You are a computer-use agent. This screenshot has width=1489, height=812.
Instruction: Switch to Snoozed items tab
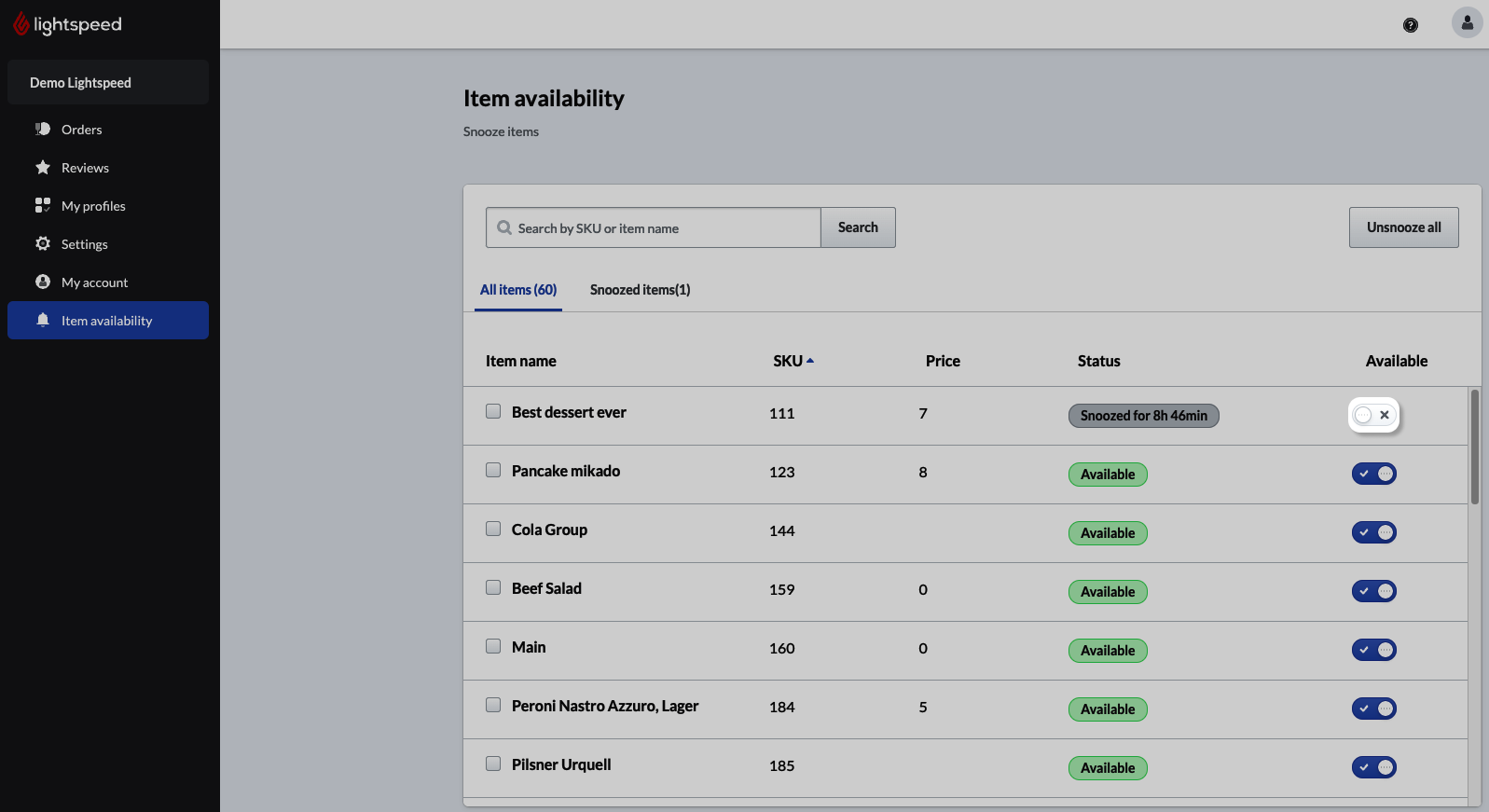(x=640, y=290)
